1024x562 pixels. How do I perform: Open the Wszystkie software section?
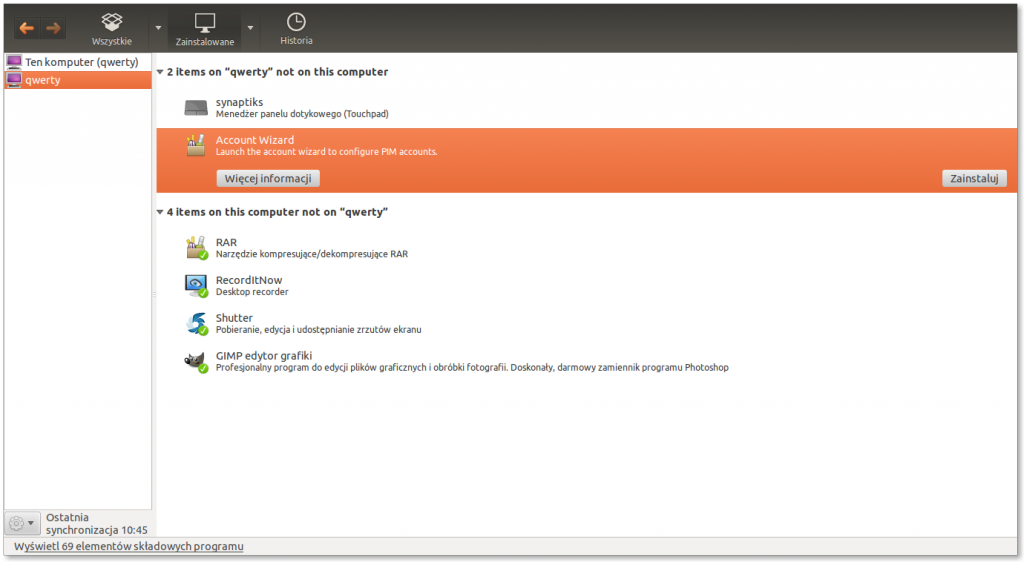pyautogui.click(x=112, y=29)
